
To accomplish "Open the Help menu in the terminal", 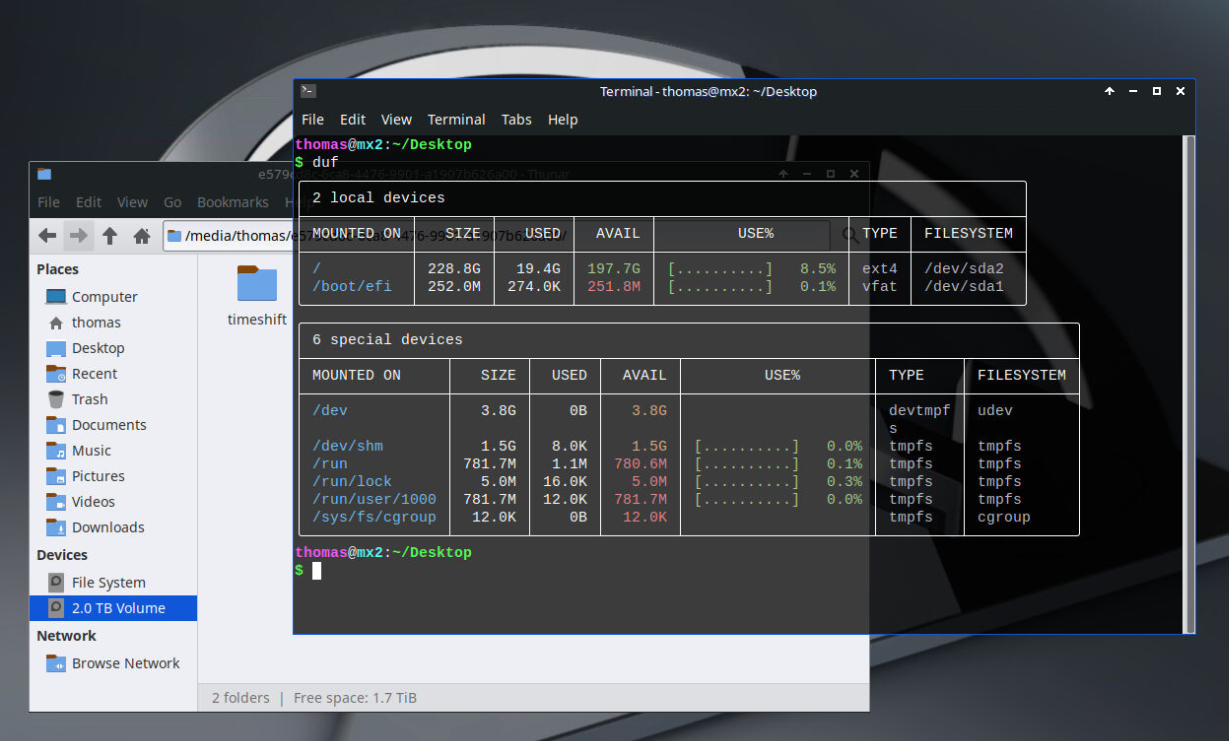I will point(562,119).
